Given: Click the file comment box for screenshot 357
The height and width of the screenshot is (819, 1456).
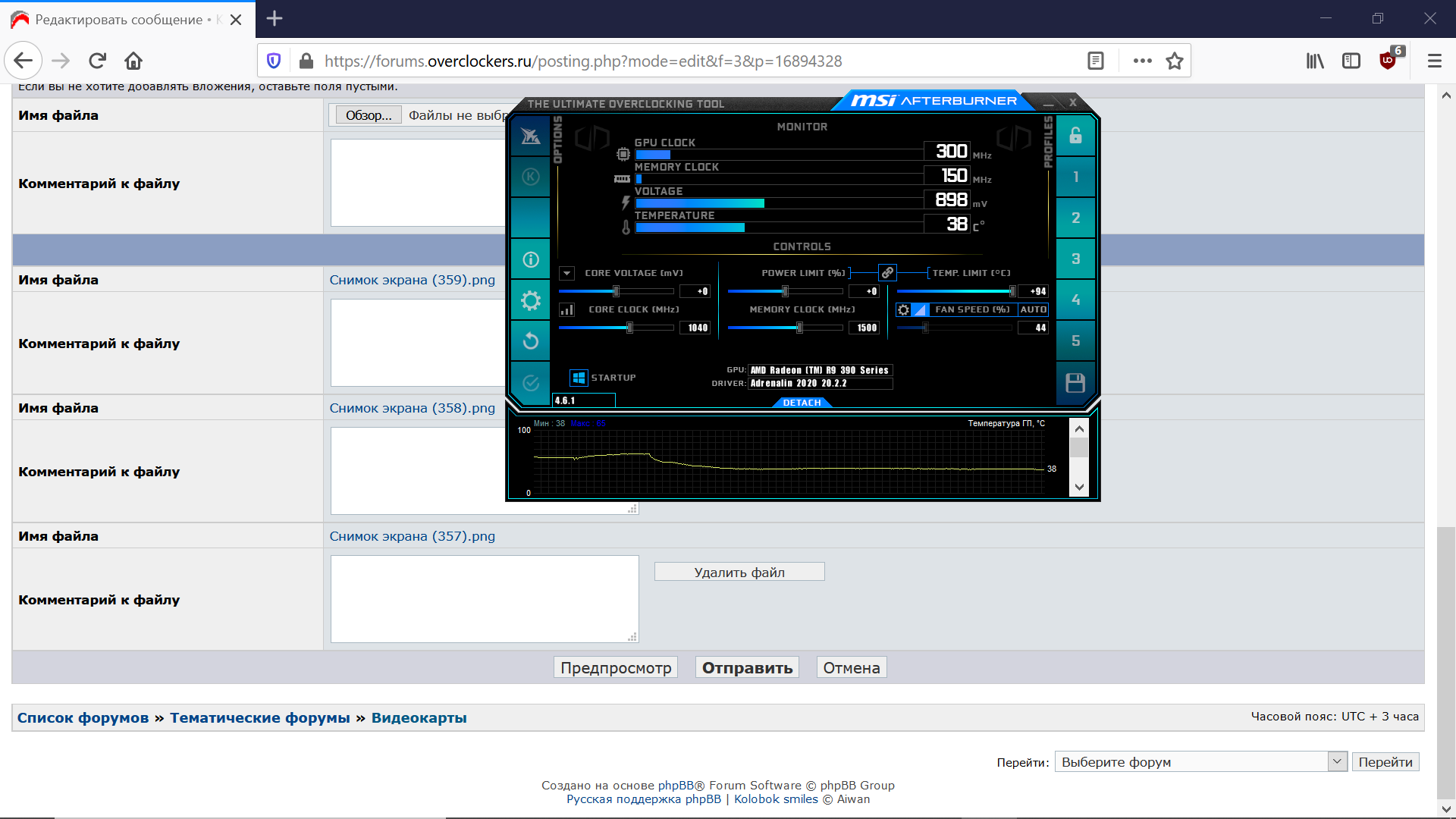Looking at the screenshot, I should (x=484, y=598).
